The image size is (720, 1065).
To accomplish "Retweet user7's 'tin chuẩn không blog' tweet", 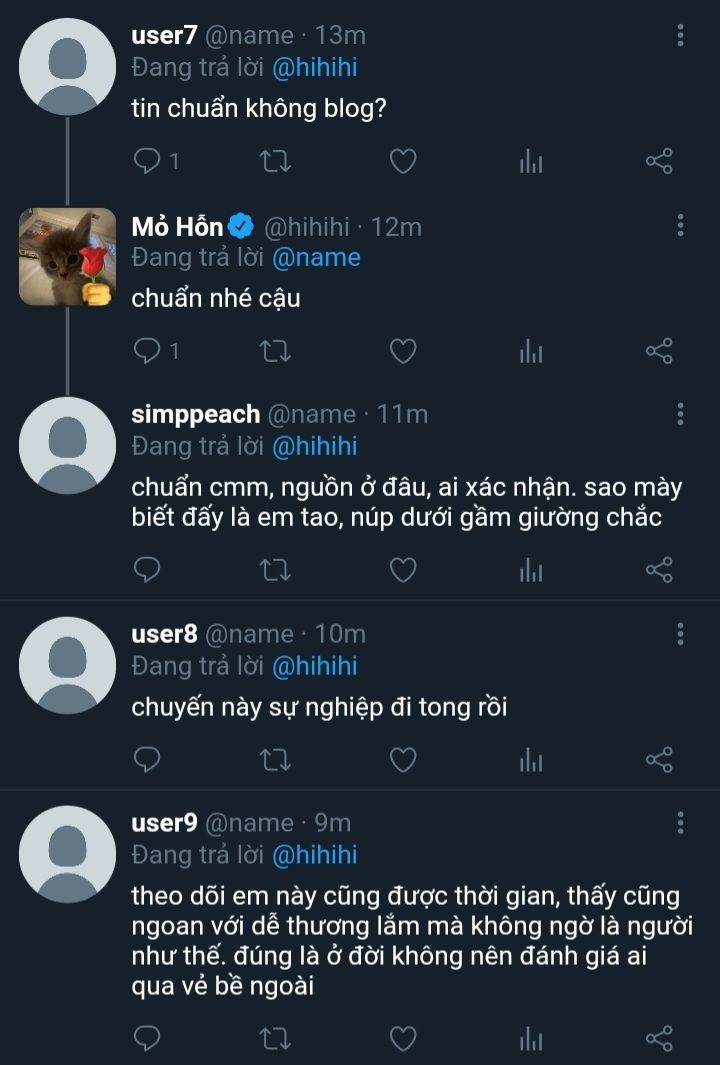I will 274,160.
